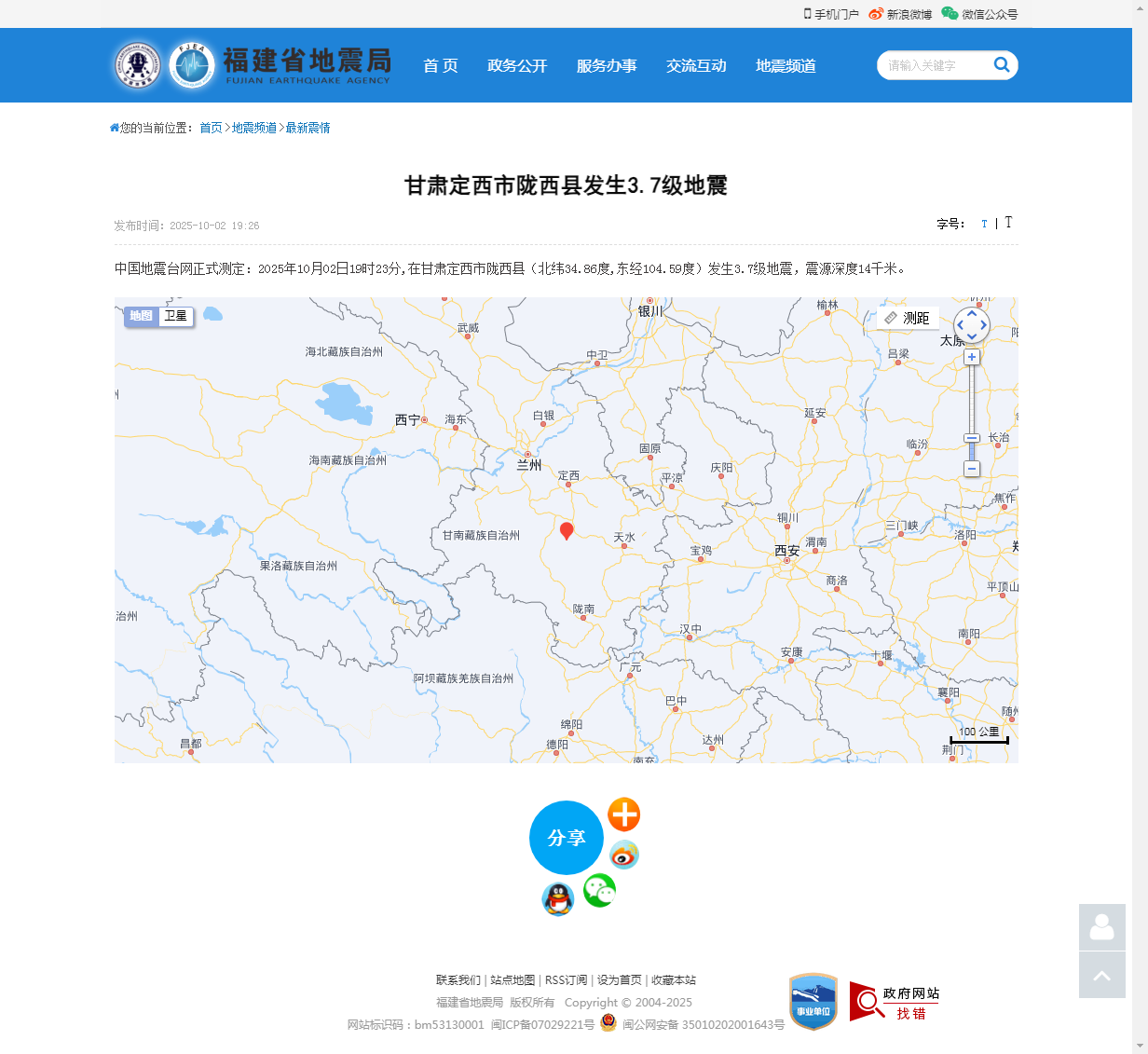Click the 政府网站找错 error-report badge
1148x1054 pixels.
pos(894,1003)
